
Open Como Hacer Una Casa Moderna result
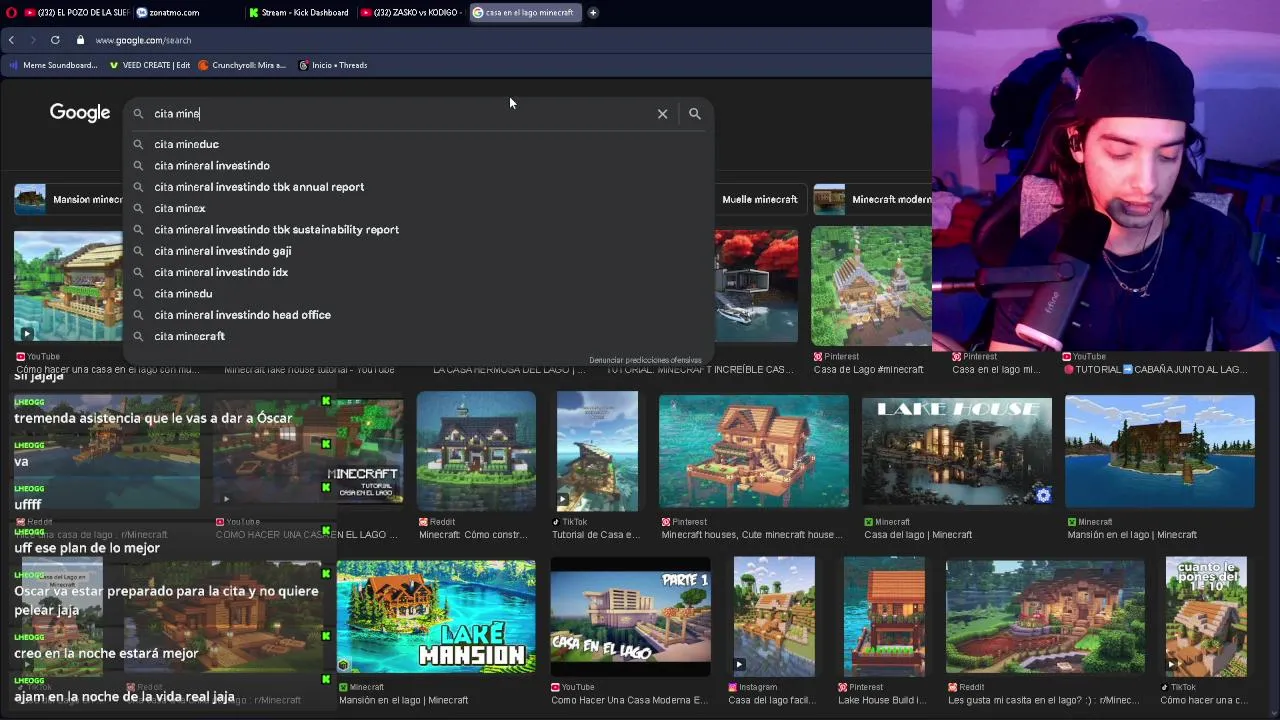point(629,700)
